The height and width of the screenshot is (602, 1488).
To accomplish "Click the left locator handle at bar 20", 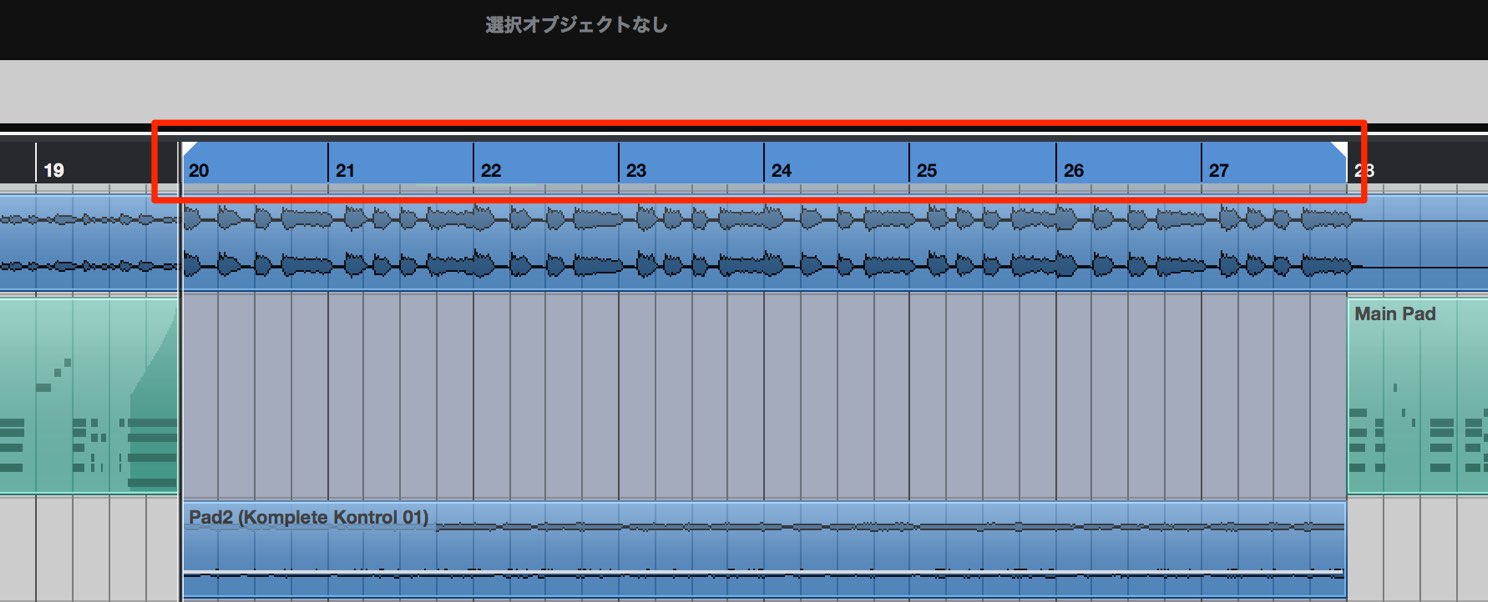I will click(188, 149).
